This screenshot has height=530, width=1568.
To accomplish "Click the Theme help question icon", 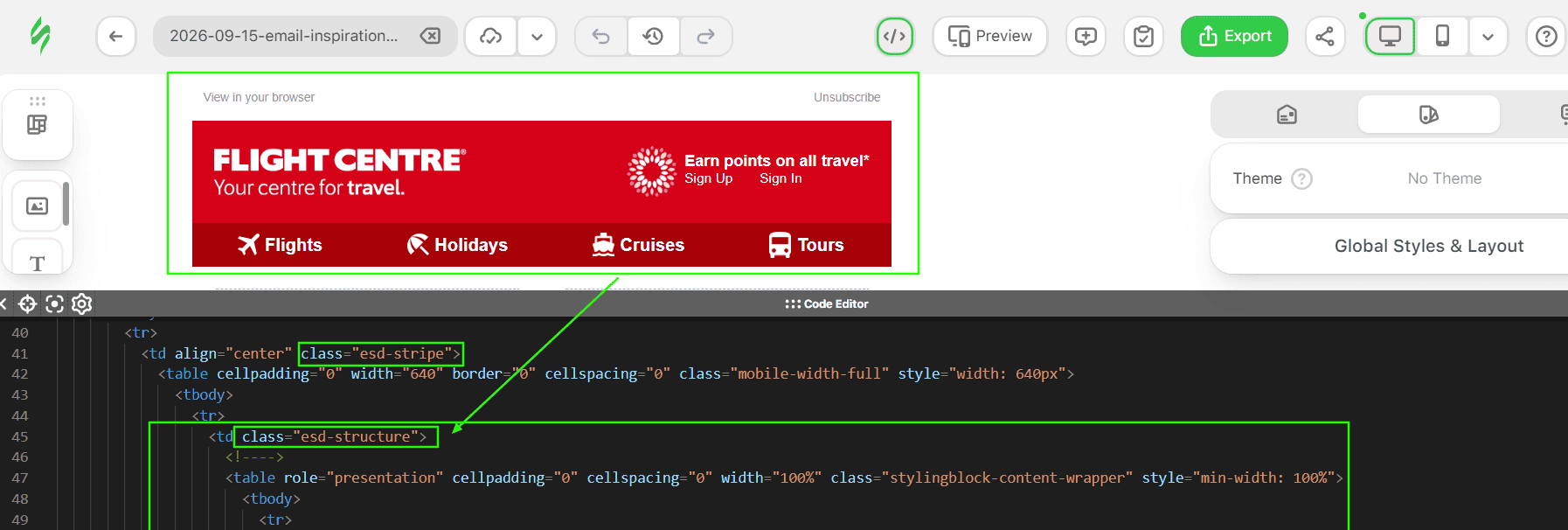I will point(1302,178).
